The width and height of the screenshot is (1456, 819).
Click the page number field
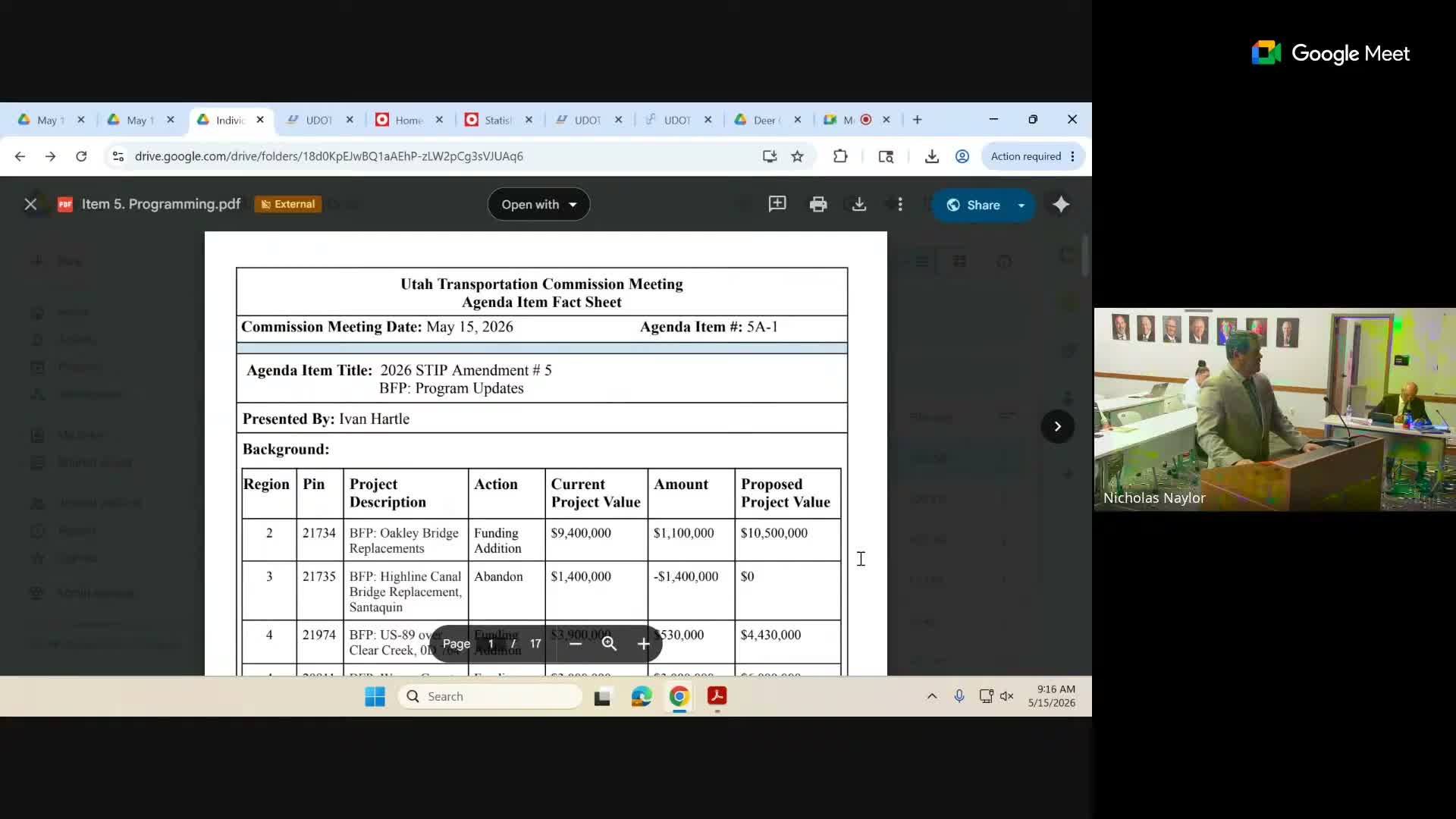coord(491,644)
